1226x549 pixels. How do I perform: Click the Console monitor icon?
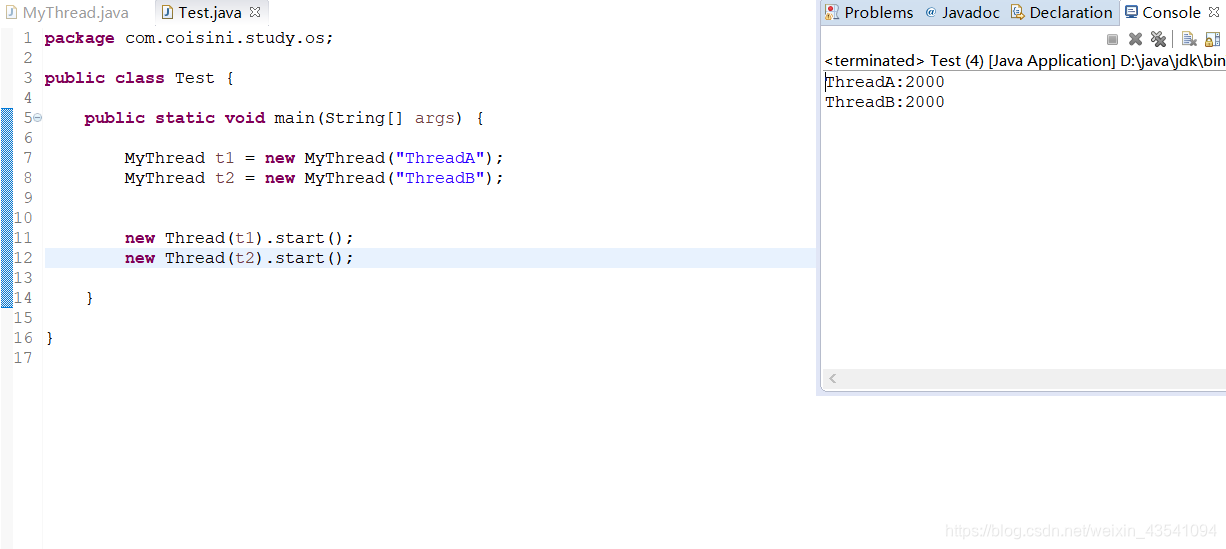pyautogui.click(x=1131, y=12)
